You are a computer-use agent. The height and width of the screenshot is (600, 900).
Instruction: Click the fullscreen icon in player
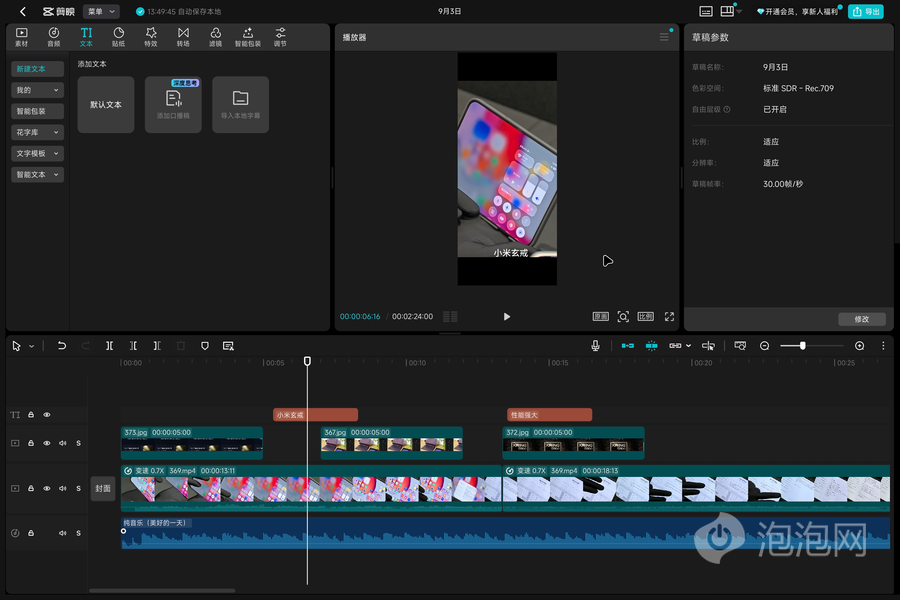pyautogui.click(x=669, y=316)
